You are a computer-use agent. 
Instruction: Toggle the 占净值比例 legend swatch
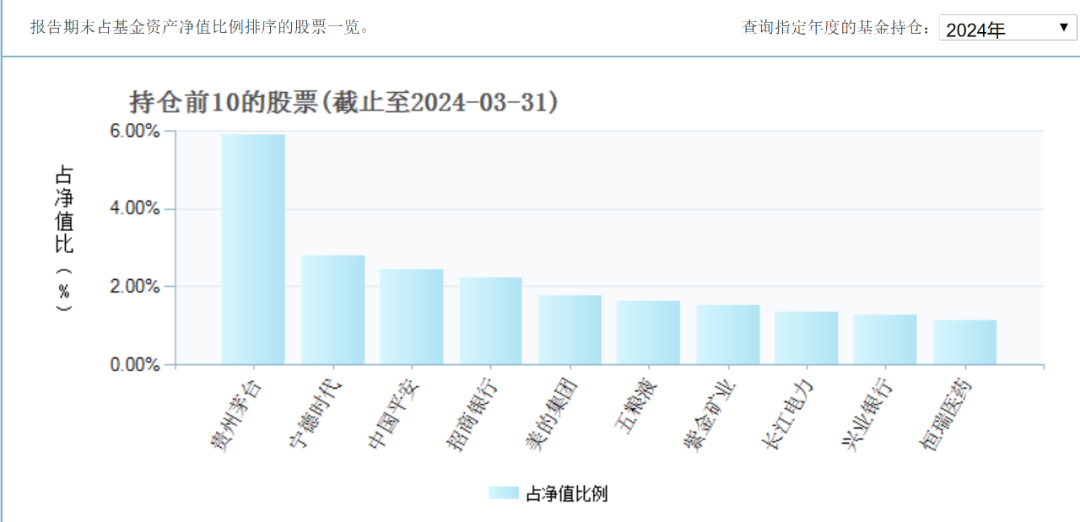click(503, 493)
